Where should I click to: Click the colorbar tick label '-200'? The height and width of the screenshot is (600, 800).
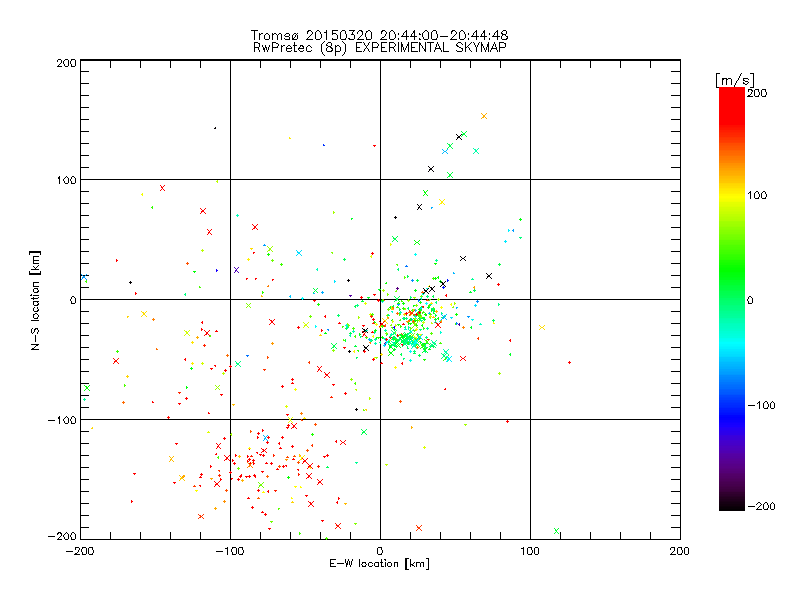click(761, 506)
